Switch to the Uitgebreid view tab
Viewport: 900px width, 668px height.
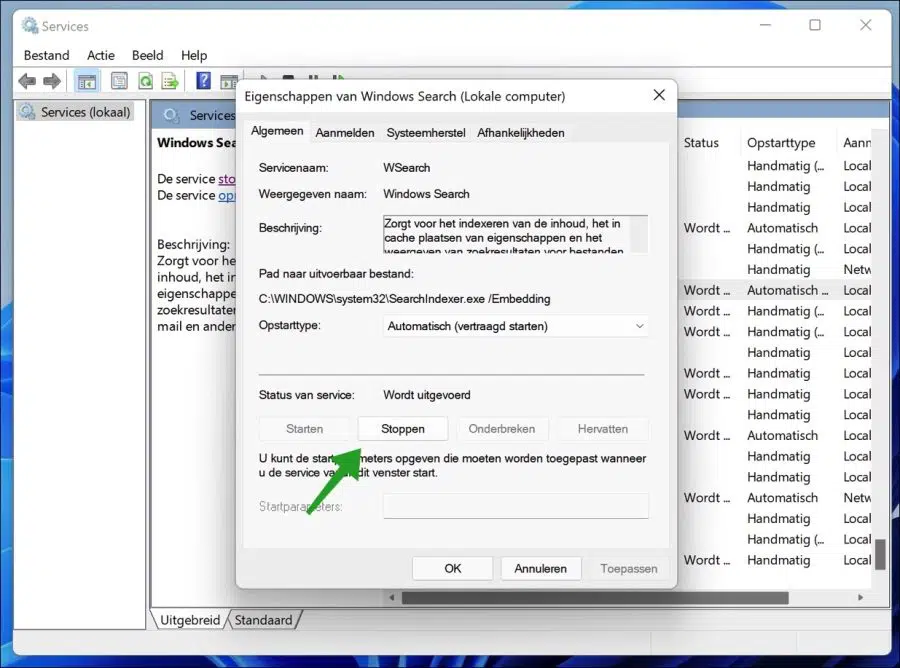click(x=190, y=620)
